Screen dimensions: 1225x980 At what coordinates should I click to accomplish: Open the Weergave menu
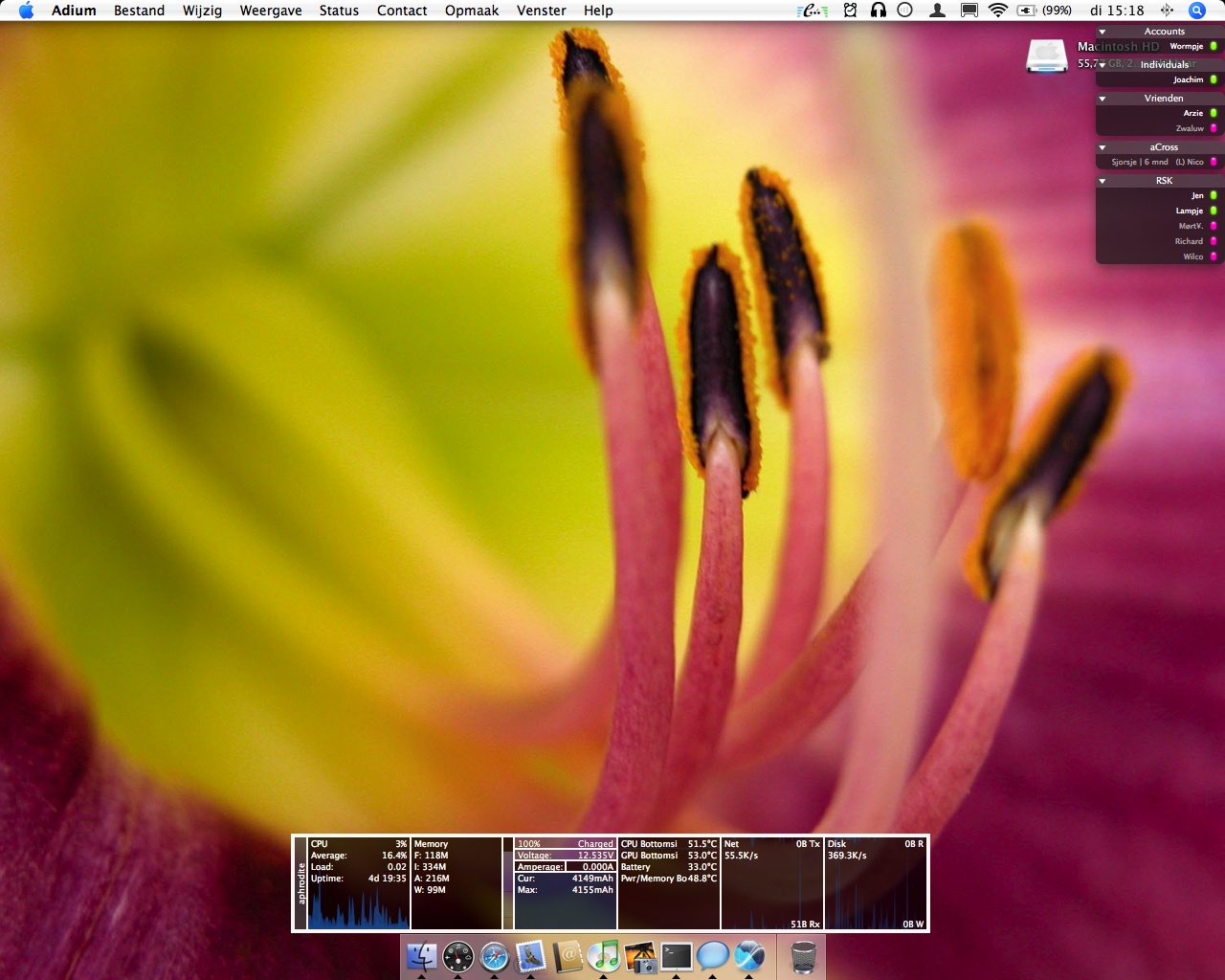[271, 11]
